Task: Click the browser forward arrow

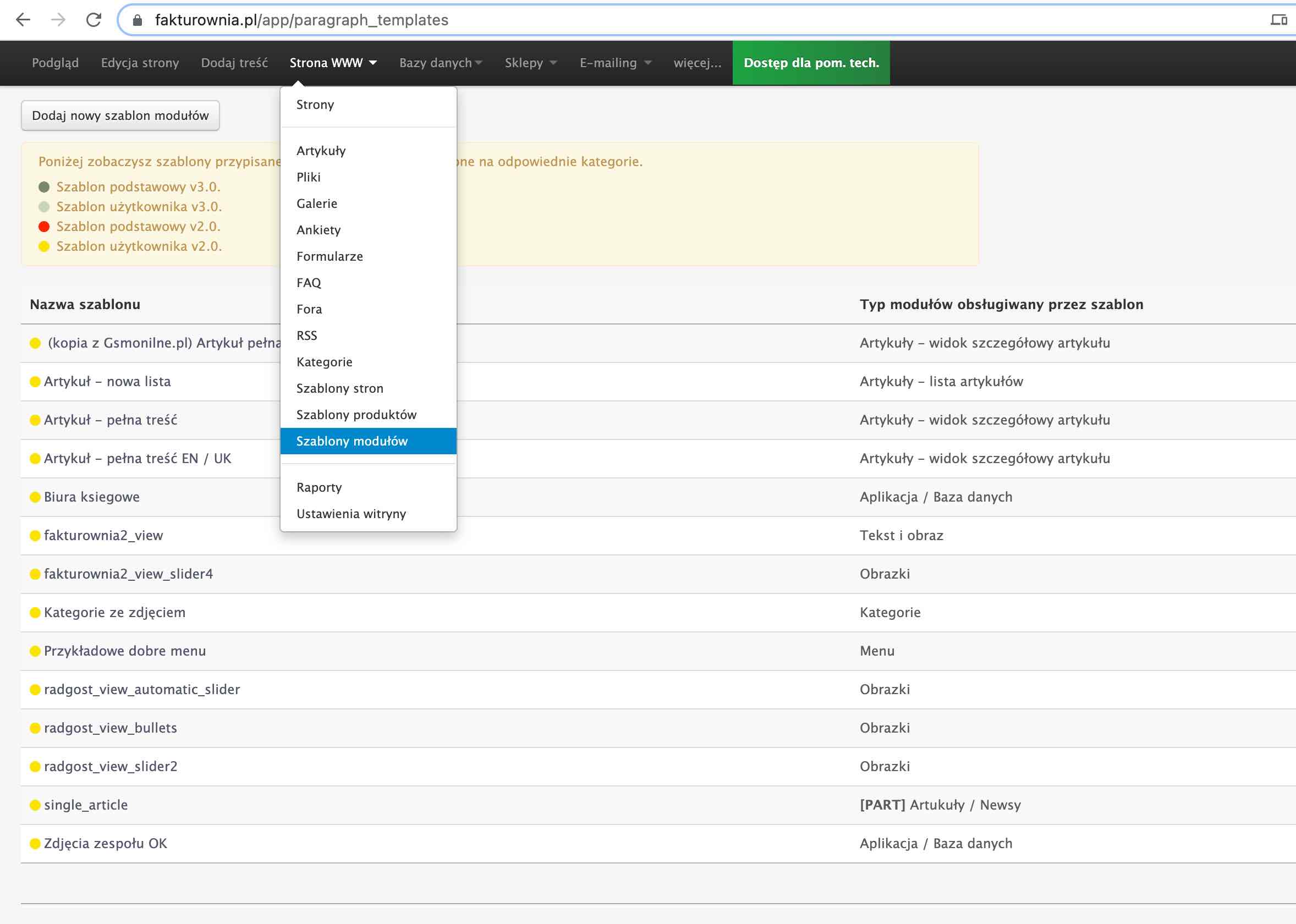Action: coord(57,20)
